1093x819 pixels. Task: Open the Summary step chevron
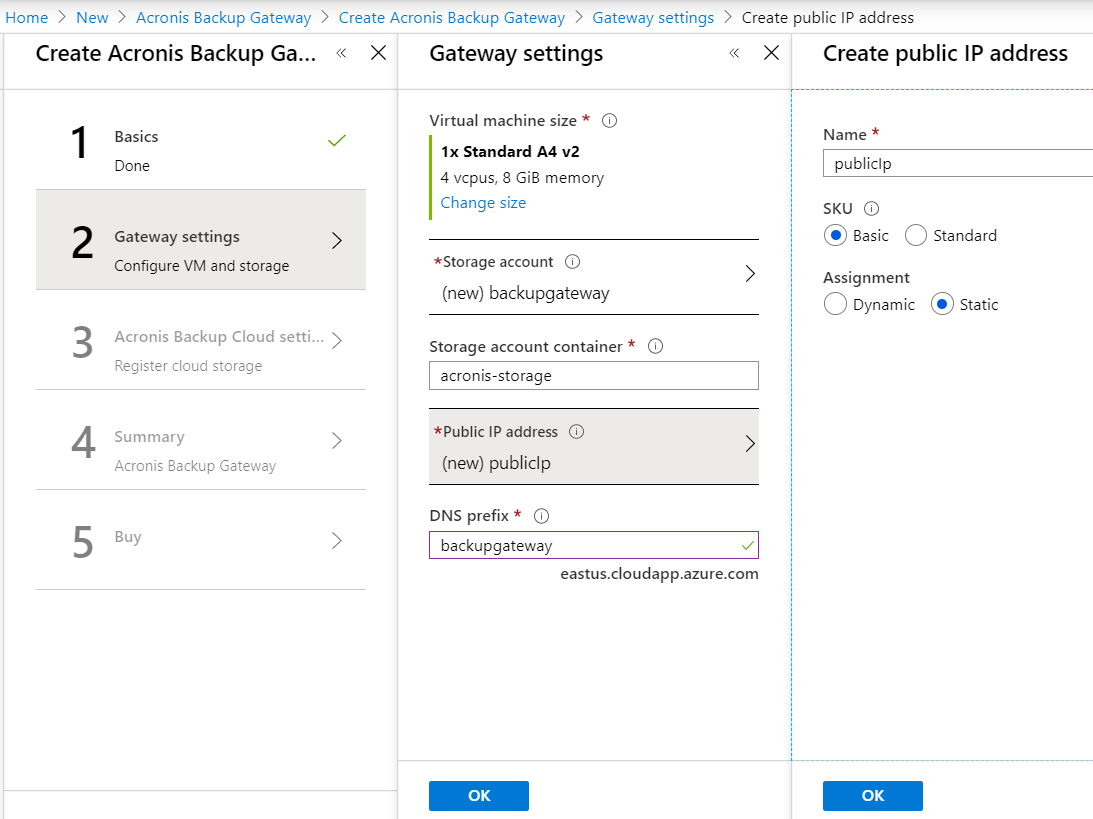337,441
